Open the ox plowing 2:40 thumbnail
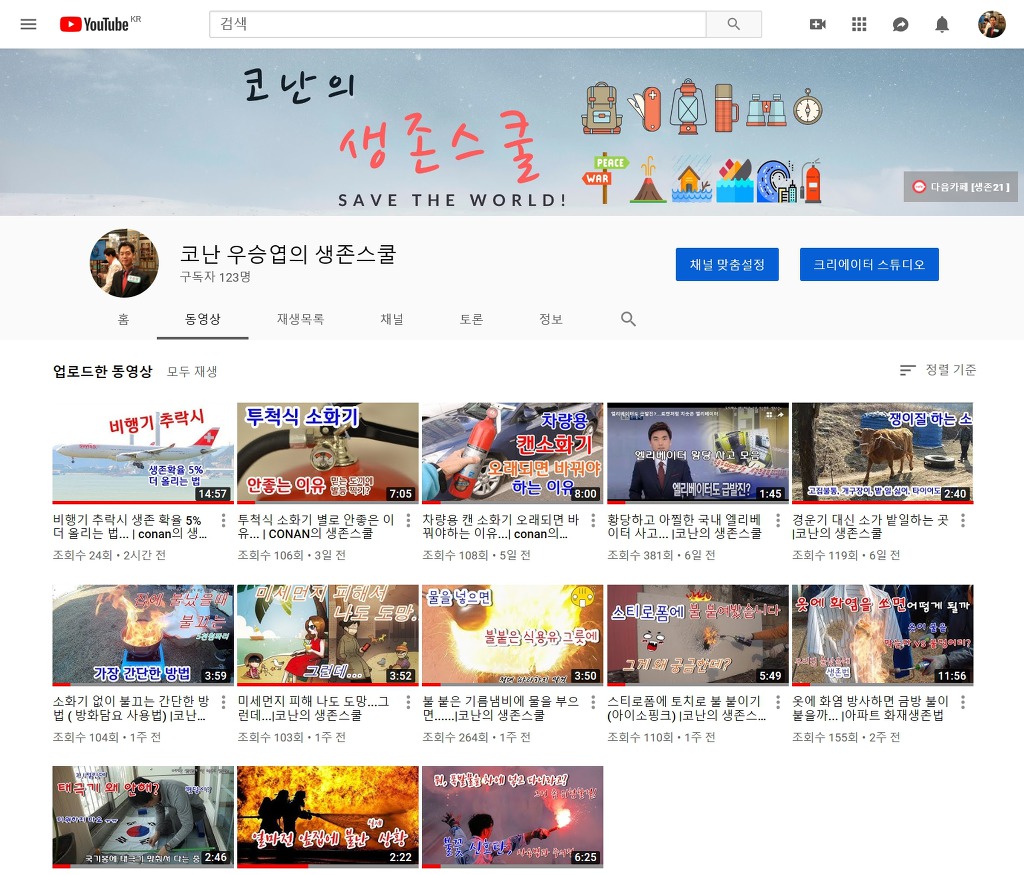 pos(882,453)
